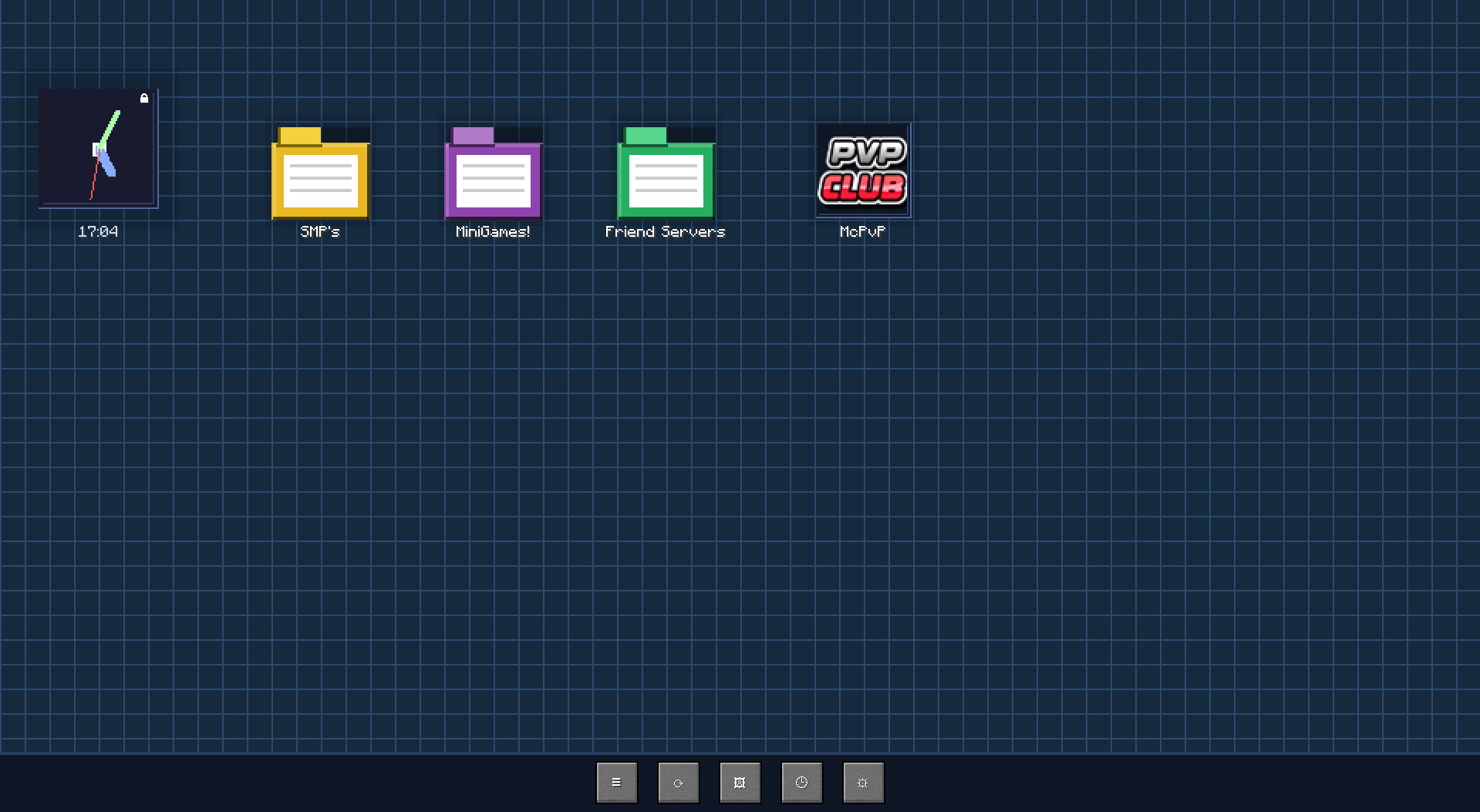Open the yellow SMP's folder icon
The image size is (1480, 812).
(320, 173)
